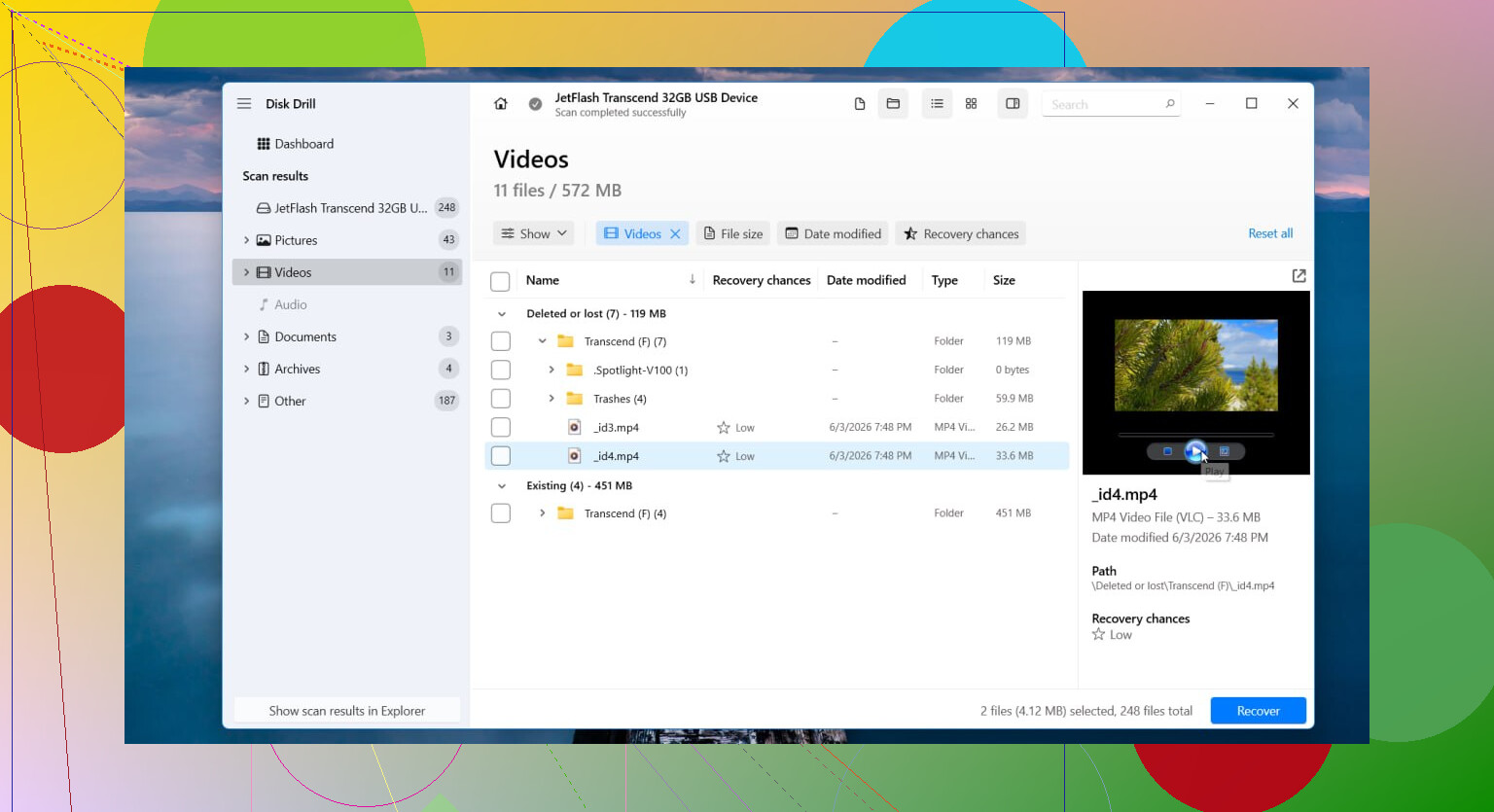Check the .Spotlight-V100 folder checkbox
The width and height of the screenshot is (1494, 812).
[501, 371]
